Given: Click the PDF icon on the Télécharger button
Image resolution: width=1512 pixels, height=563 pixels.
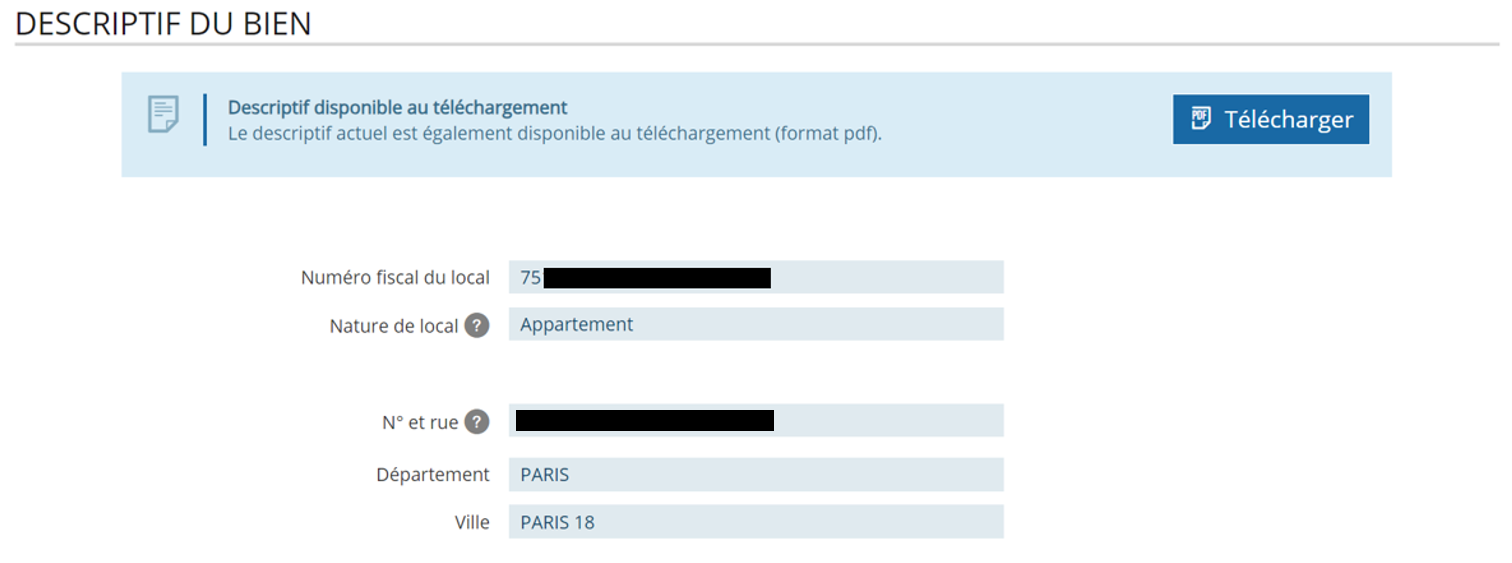Looking at the screenshot, I should 1201,119.
